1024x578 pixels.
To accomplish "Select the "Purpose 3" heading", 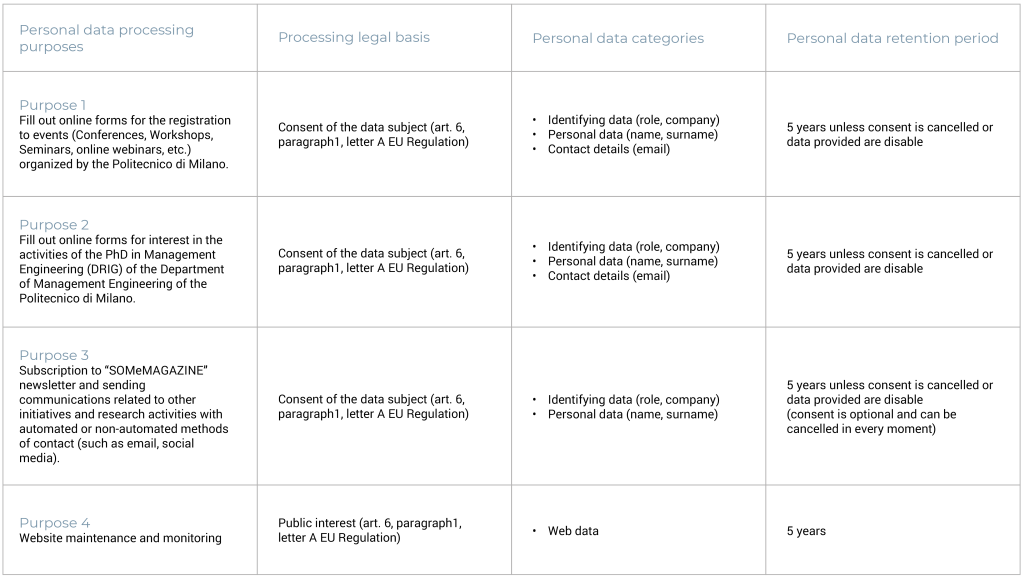I will (54, 355).
